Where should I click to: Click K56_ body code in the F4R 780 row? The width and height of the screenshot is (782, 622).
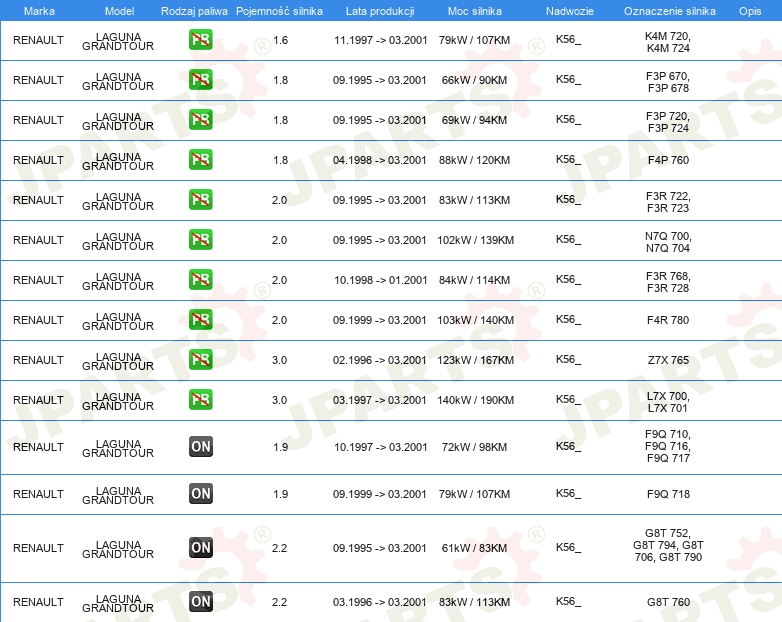click(568, 319)
